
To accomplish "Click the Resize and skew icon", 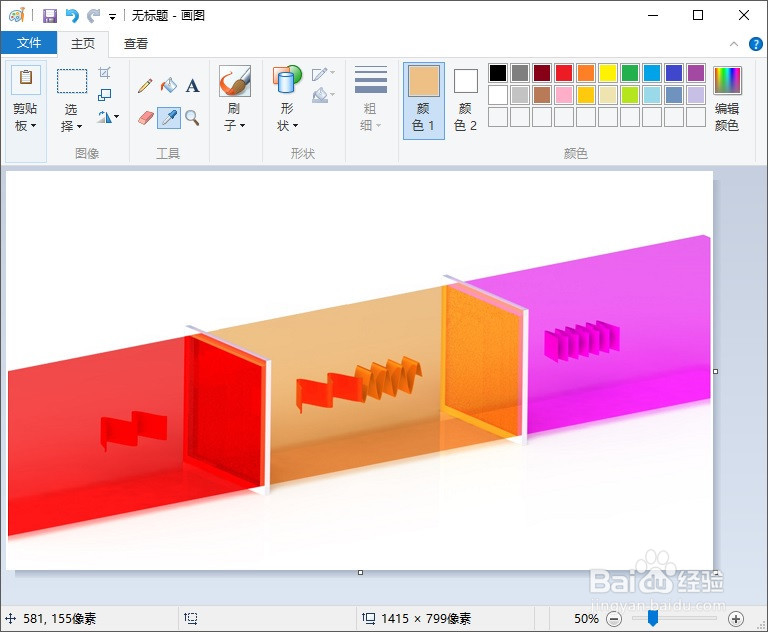I will 104,95.
